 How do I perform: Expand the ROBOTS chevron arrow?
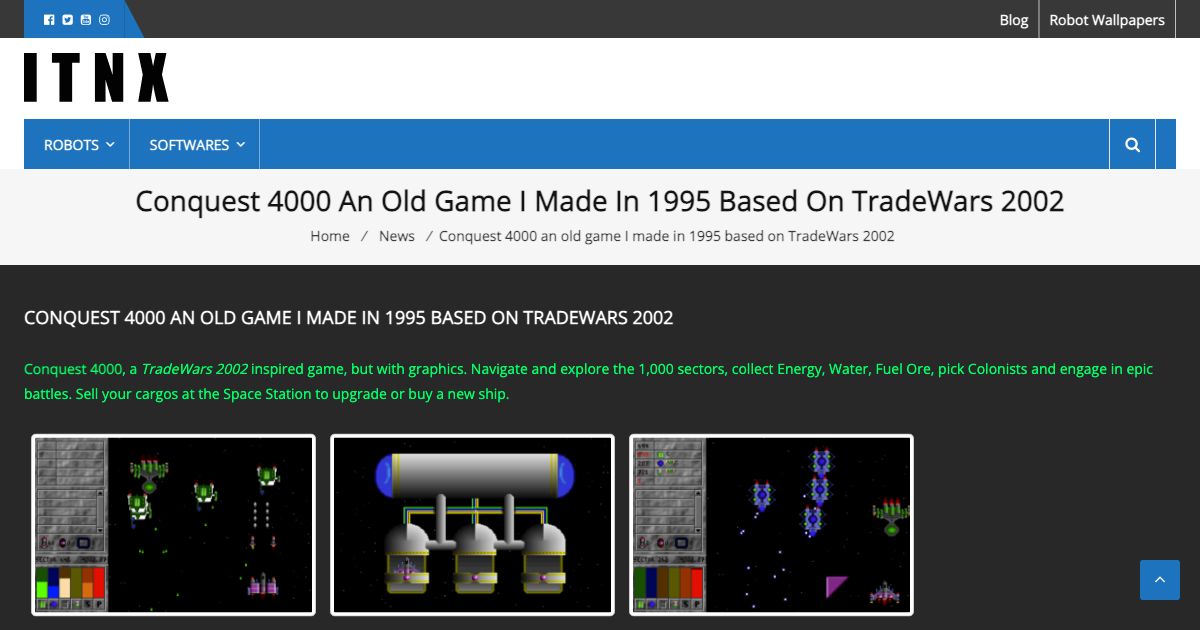point(111,146)
